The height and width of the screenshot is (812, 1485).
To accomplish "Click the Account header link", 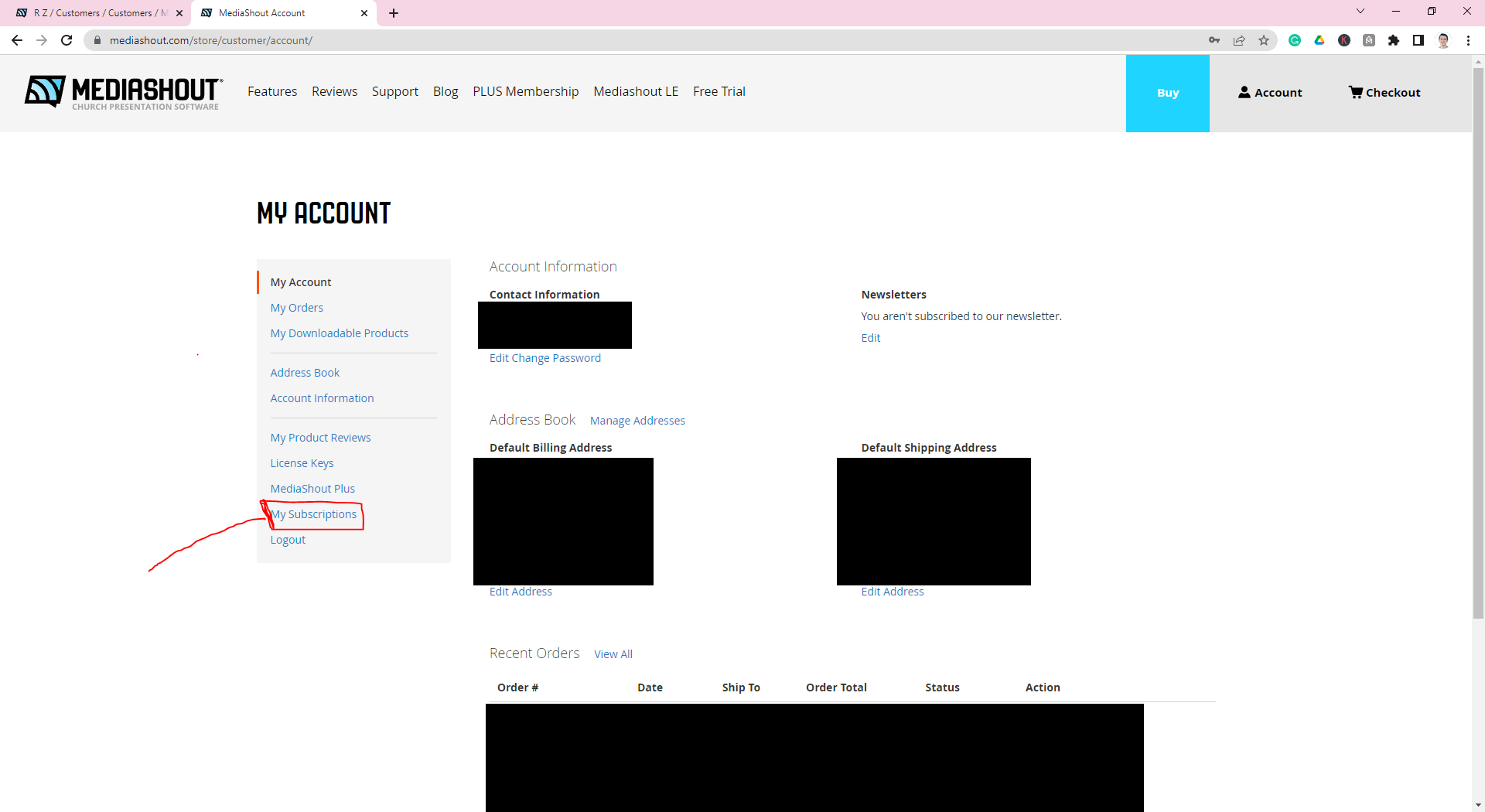I will pos(1270,92).
